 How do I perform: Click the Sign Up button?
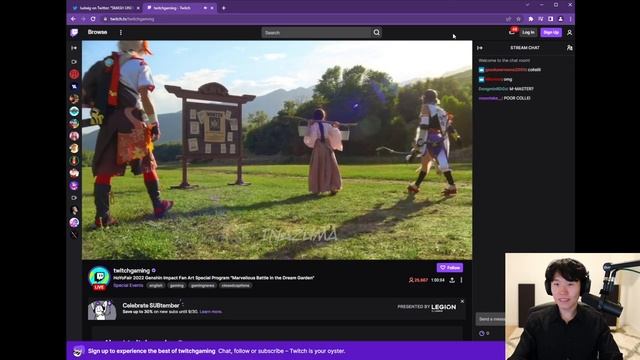551,32
